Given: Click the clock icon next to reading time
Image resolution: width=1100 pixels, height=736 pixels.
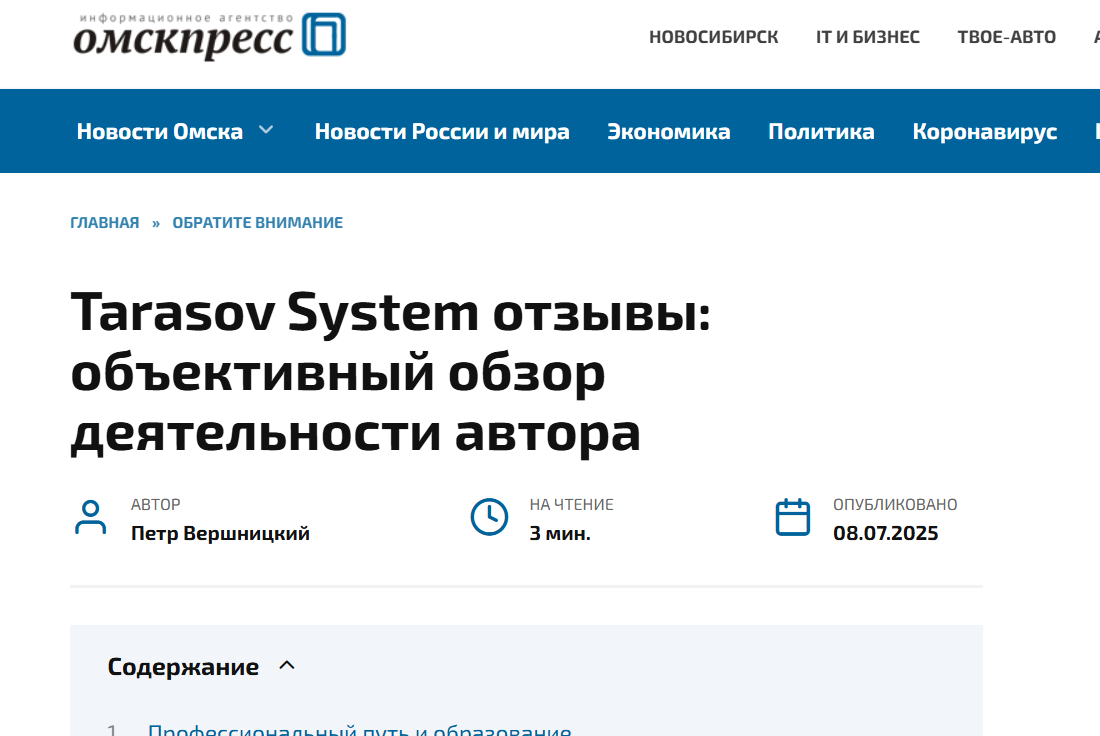Looking at the screenshot, I should tap(489, 517).
